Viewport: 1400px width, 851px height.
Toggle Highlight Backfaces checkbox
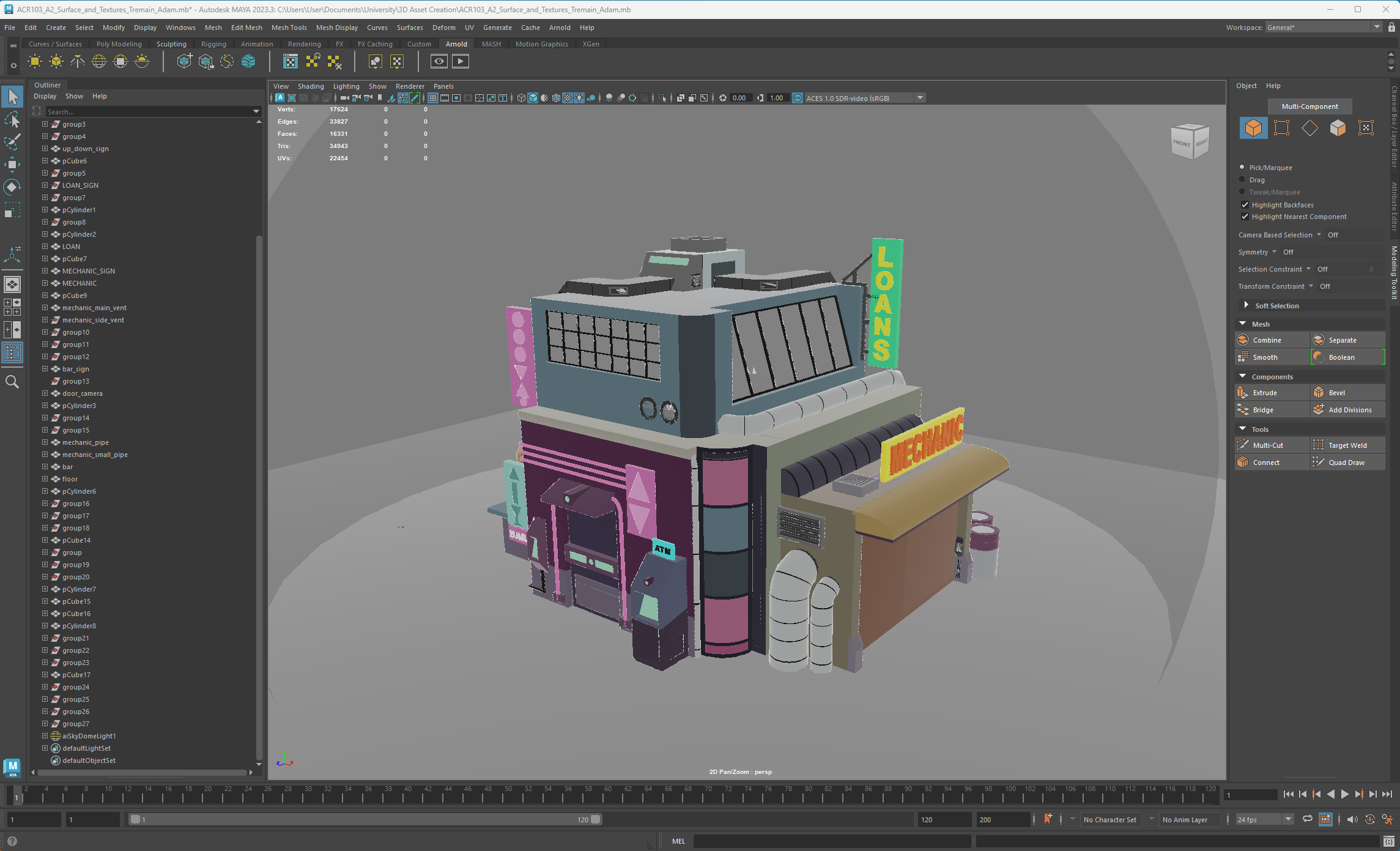(1245, 205)
